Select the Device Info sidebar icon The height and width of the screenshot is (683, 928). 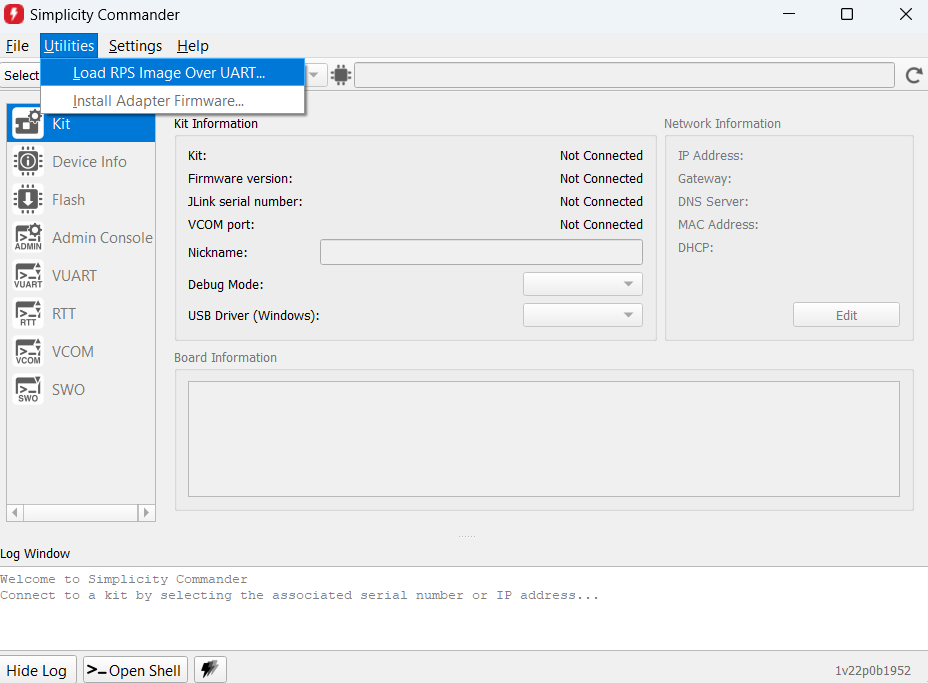click(x=88, y=161)
